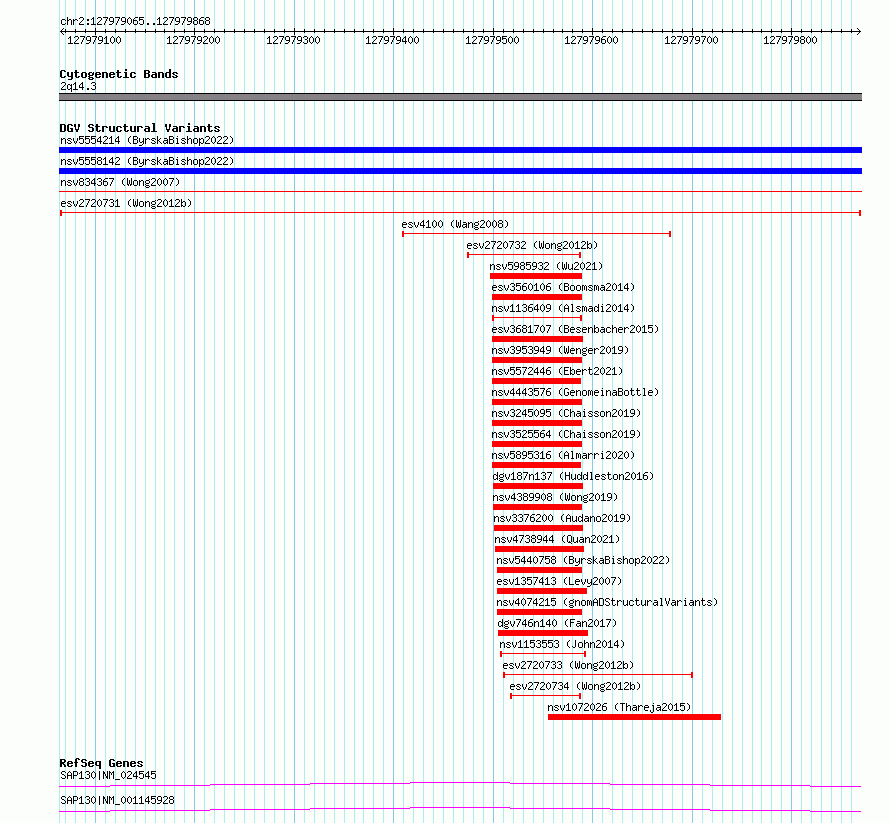Open nsv4074215 (gnomADStructuralVariants) variant
Image resolution: width=890 pixels, height=823 pixels.
[607, 602]
